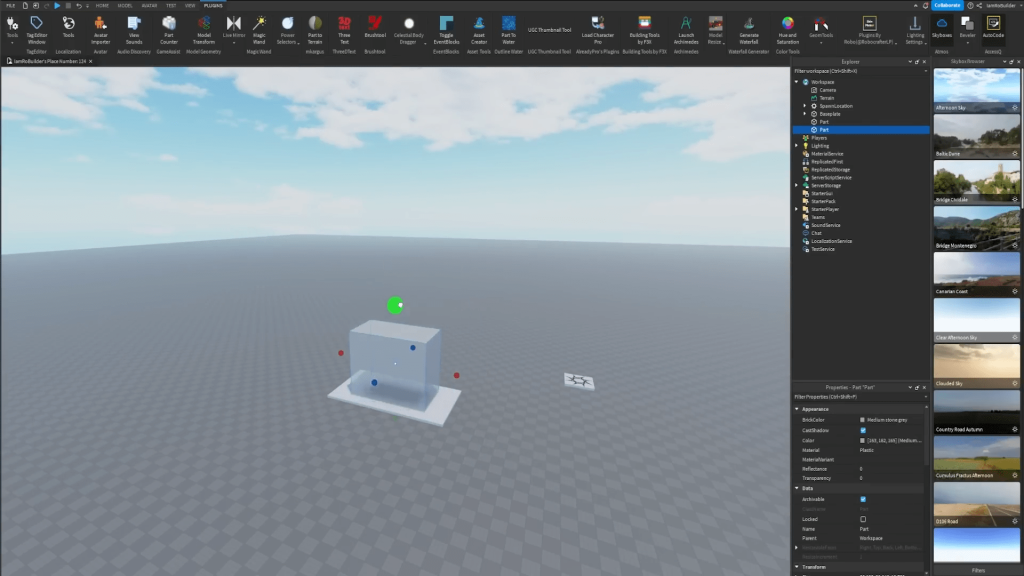The height and width of the screenshot is (576, 1024).
Task: Open the Lighting Settings plugin
Action: click(915, 30)
